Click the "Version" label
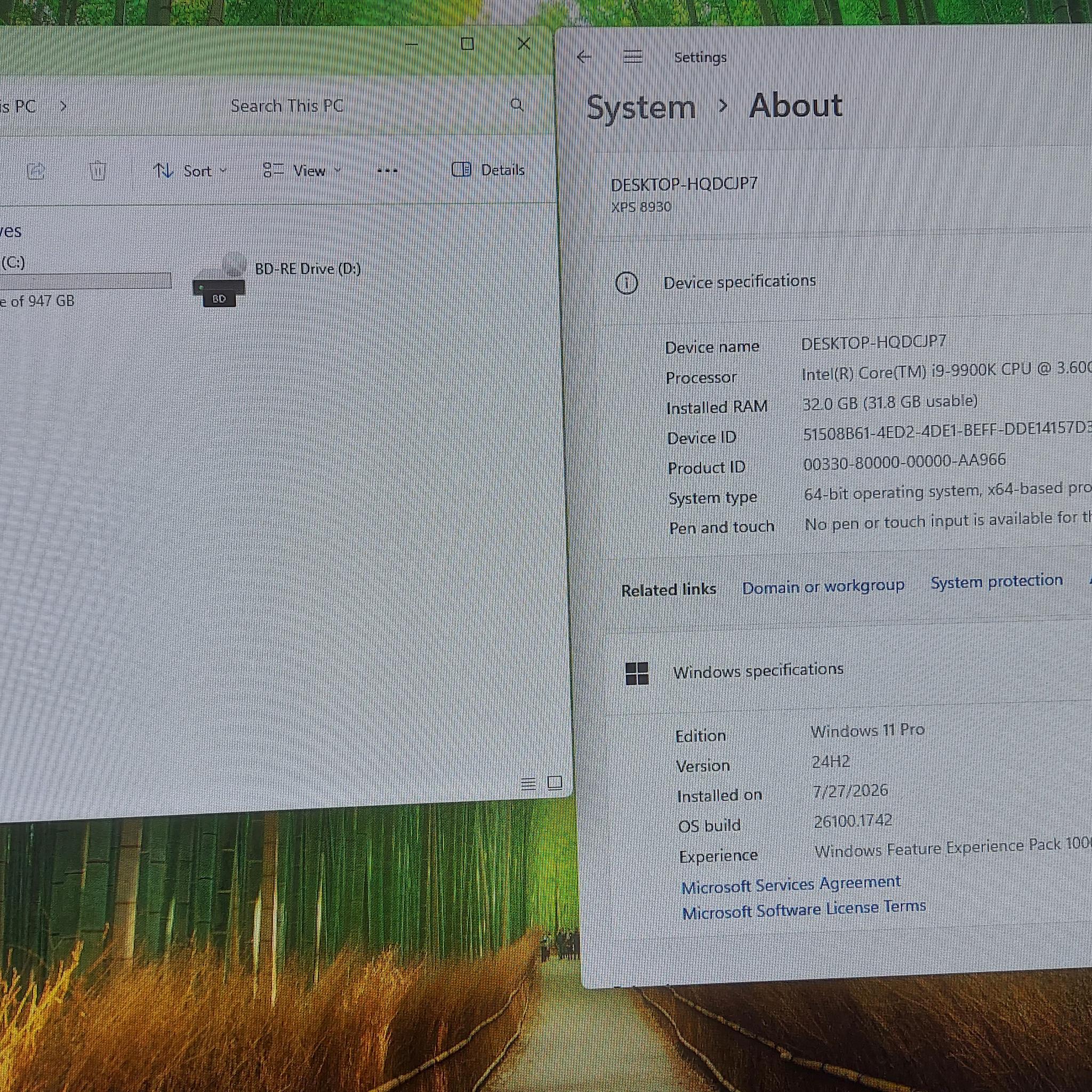Screen dimensions: 1092x1092 (x=703, y=766)
